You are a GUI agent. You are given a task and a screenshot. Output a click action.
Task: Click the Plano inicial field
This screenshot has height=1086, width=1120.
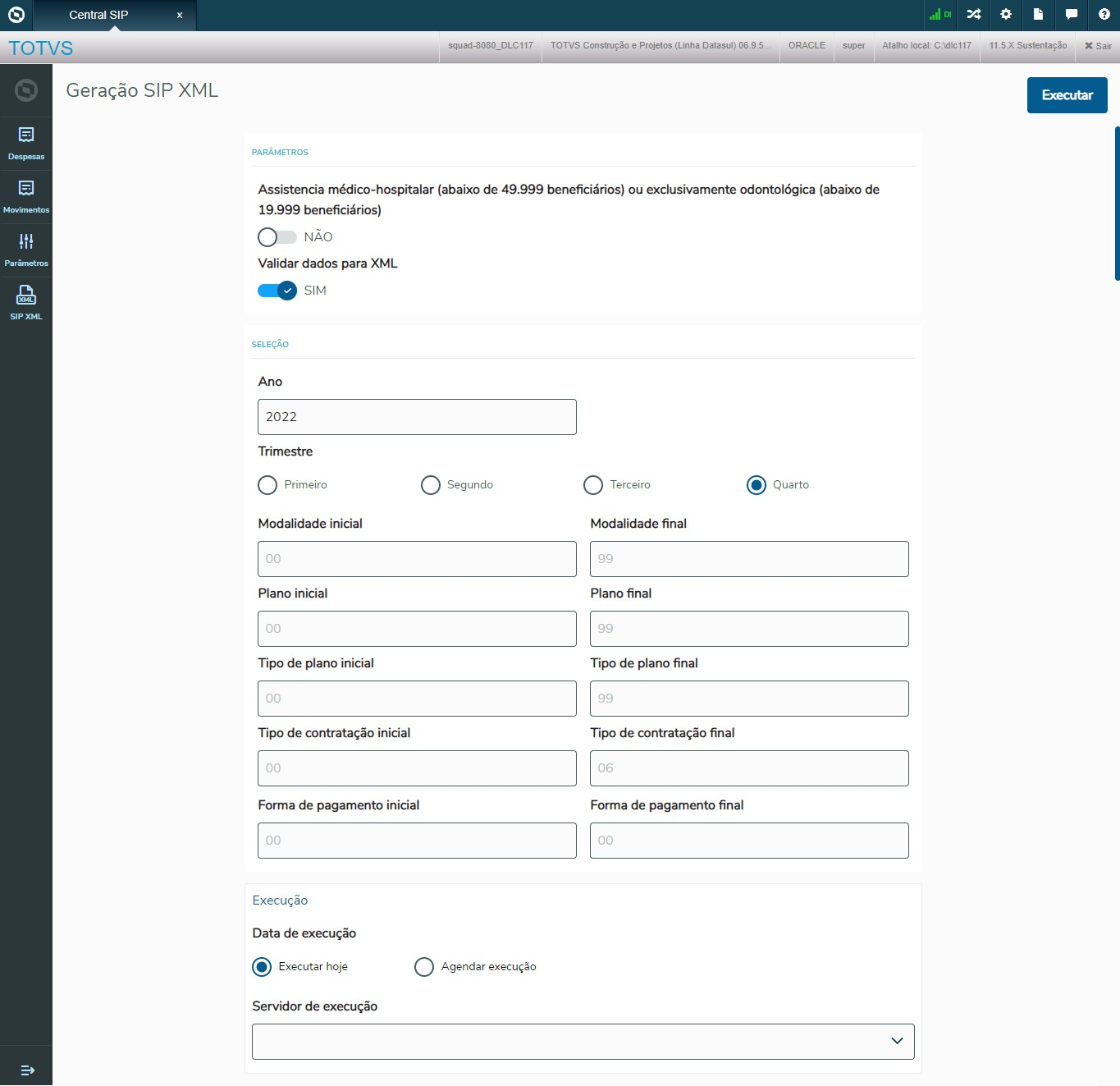tap(417, 629)
